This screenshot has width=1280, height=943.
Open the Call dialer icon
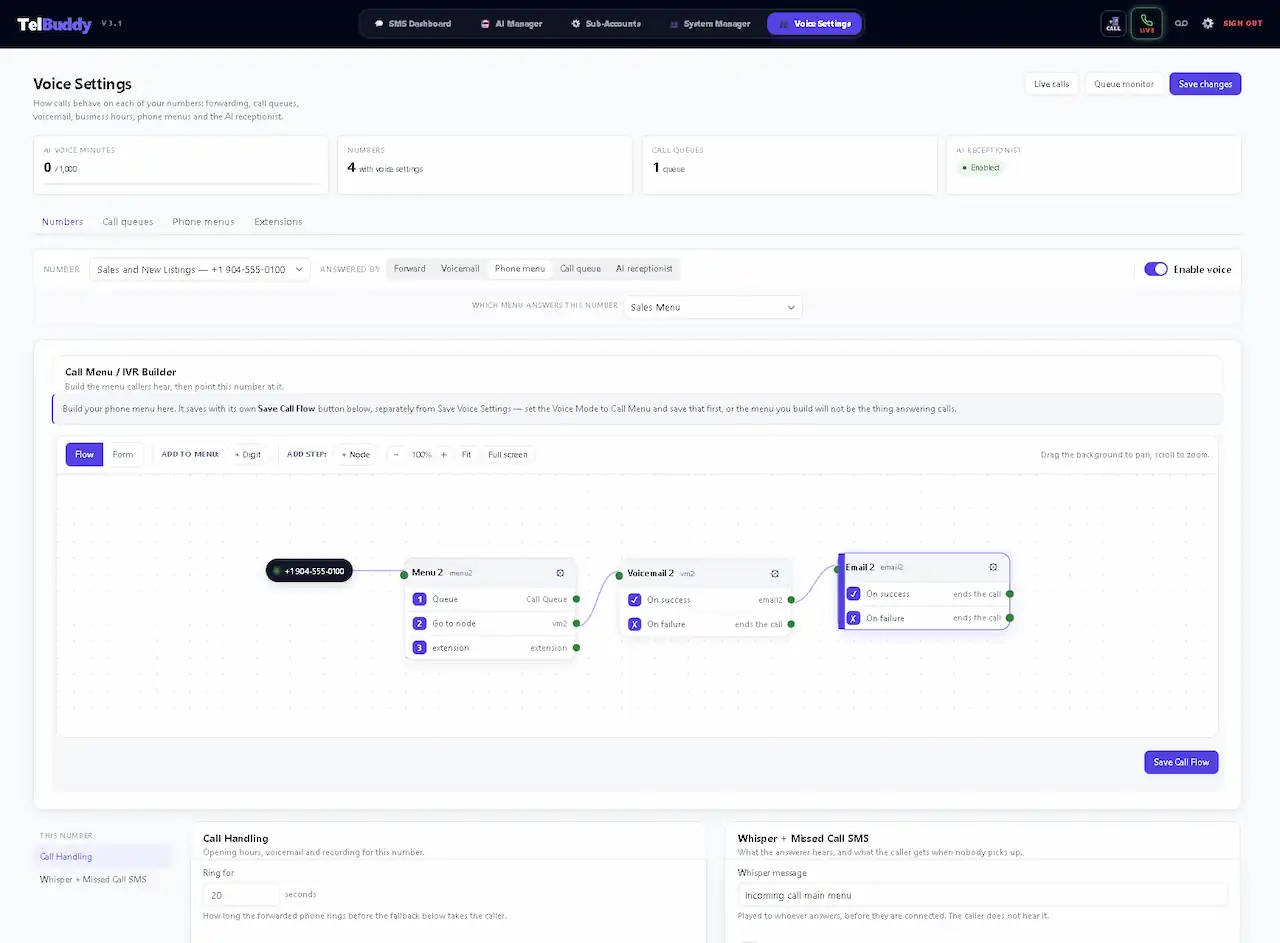[x=1113, y=23]
